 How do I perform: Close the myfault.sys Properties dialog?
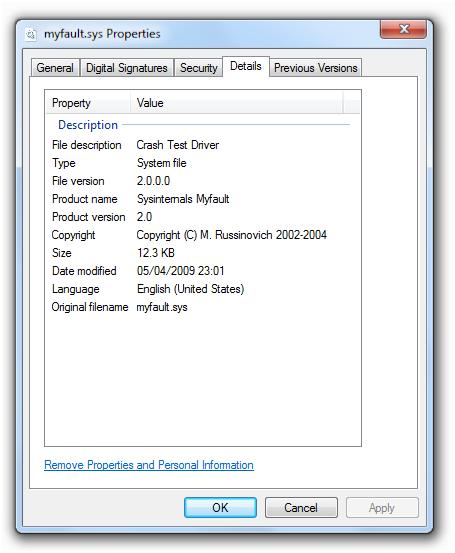click(x=403, y=29)
